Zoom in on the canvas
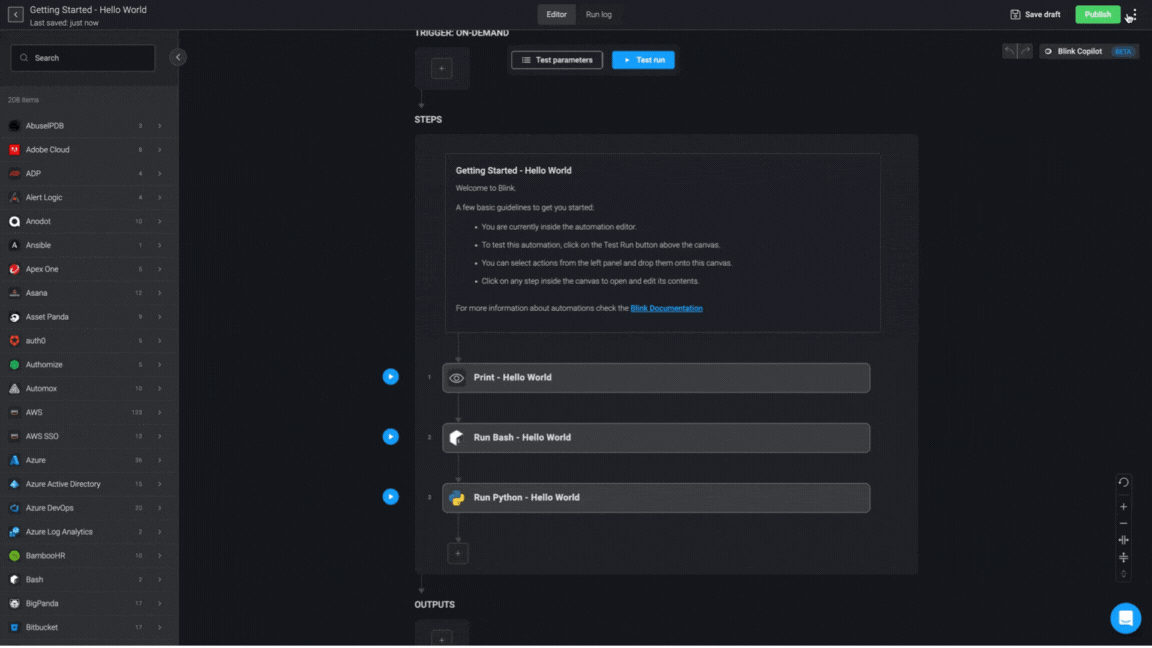This screenshot has width=1152, height=648. click(x=1123, y=507)
